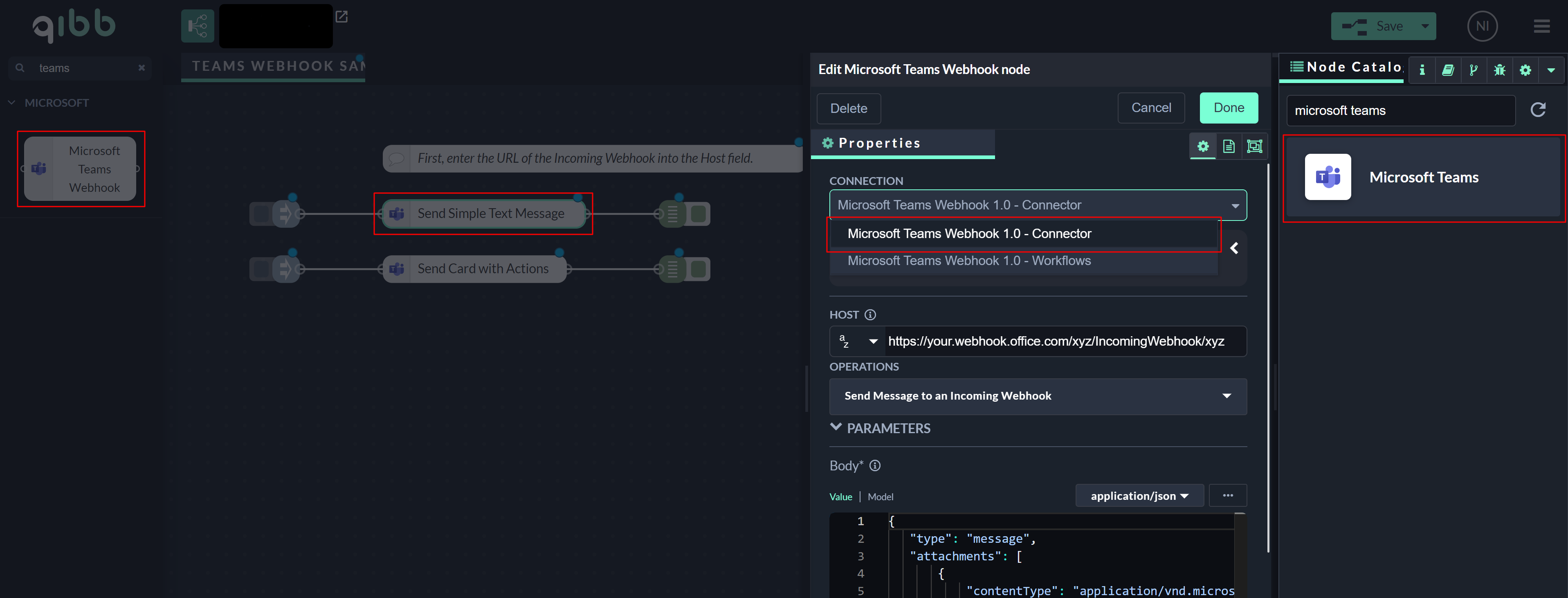1568x598 pixels.
Task: Open external link icon beside flow name
Action: point(341,17)
